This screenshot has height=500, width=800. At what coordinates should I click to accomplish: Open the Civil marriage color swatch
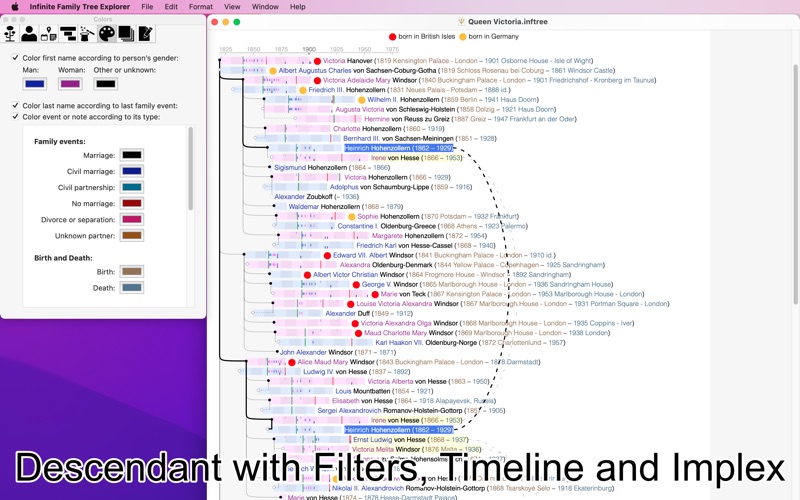132,171
